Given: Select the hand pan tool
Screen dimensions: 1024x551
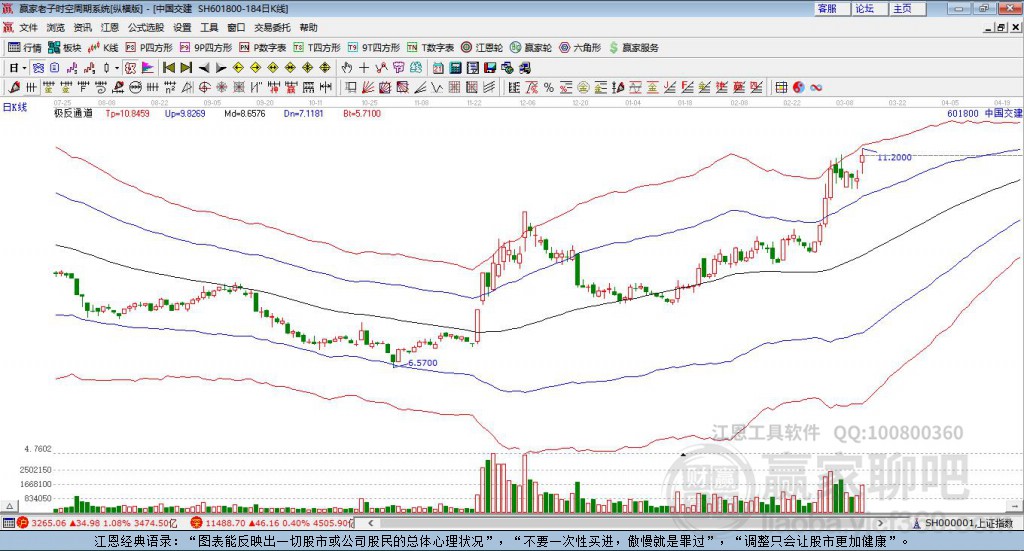Looking at the screenshot, I should tap(347, 68).
